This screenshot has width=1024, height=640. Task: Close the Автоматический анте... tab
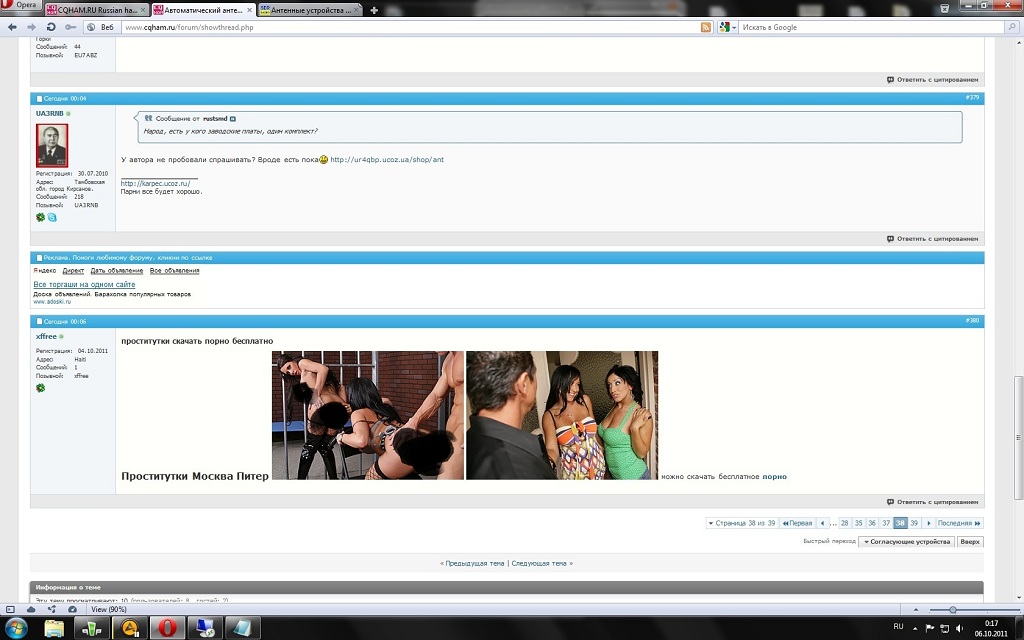click(249, 10)
